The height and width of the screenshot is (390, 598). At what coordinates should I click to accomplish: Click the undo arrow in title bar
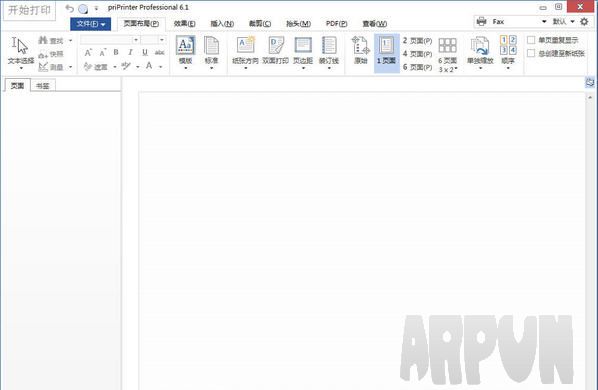coord(69,8)
